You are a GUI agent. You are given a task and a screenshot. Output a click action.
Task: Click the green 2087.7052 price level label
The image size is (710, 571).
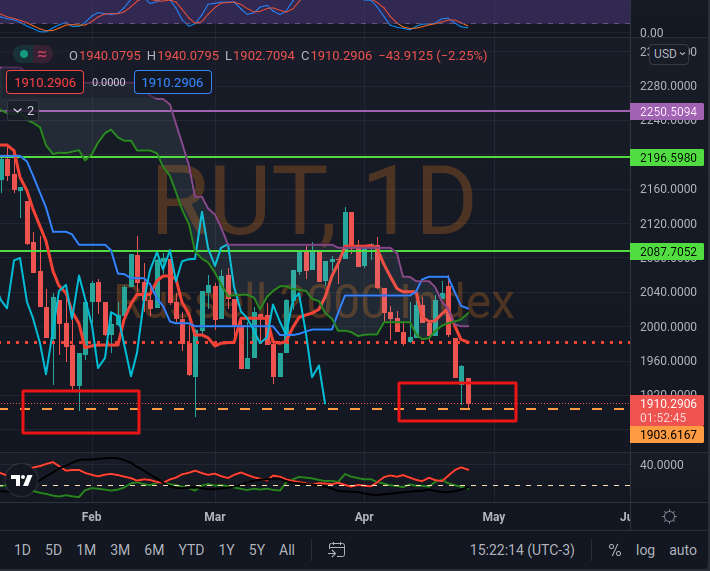point(668,252)
